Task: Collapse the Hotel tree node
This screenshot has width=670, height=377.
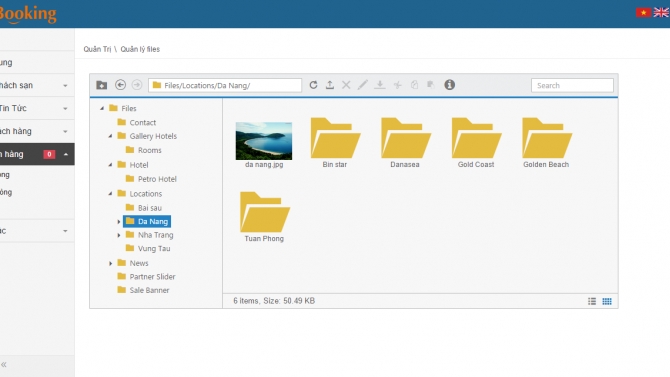Action: pos(110,165)
